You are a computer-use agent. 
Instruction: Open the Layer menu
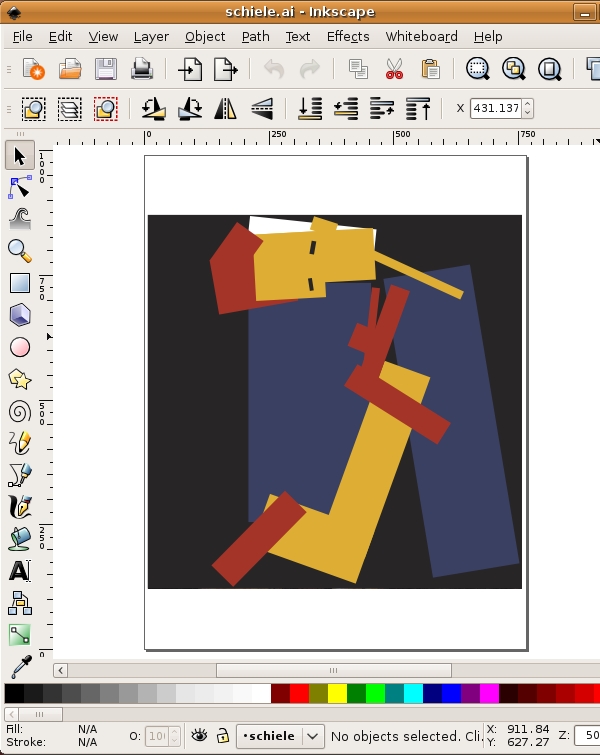(x=151, y=37)
